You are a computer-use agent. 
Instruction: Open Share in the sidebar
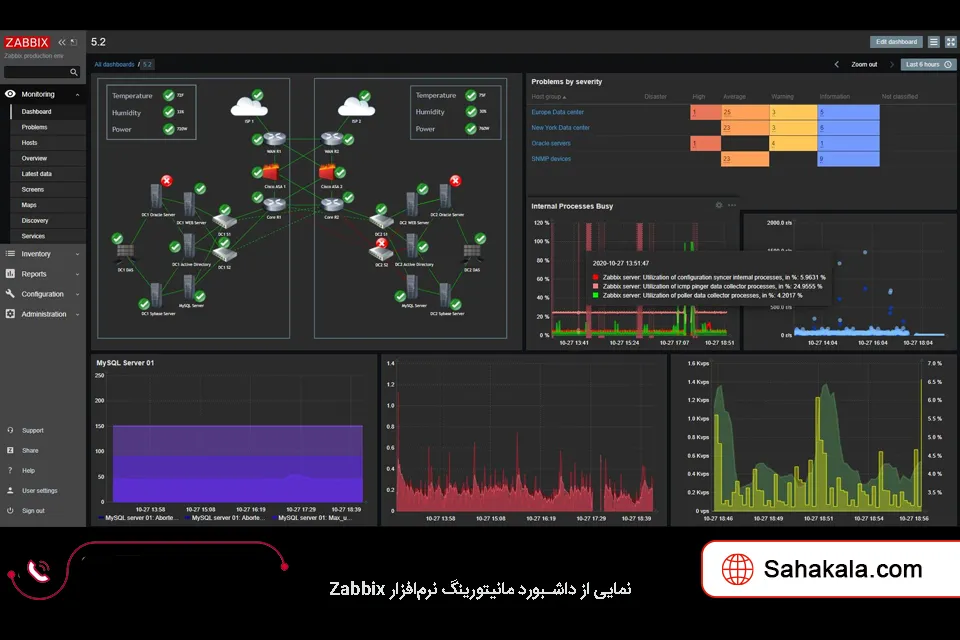point(30,451)
